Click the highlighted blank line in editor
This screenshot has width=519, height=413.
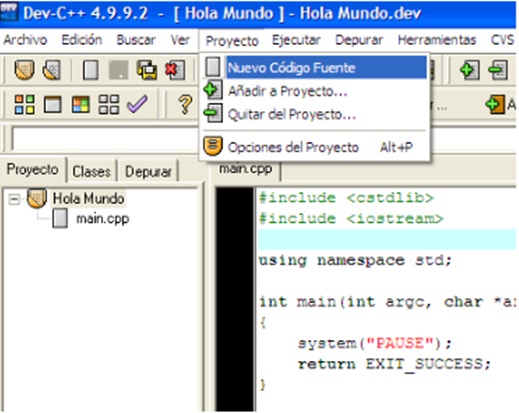pyautogui.click(x=387, y=240)
